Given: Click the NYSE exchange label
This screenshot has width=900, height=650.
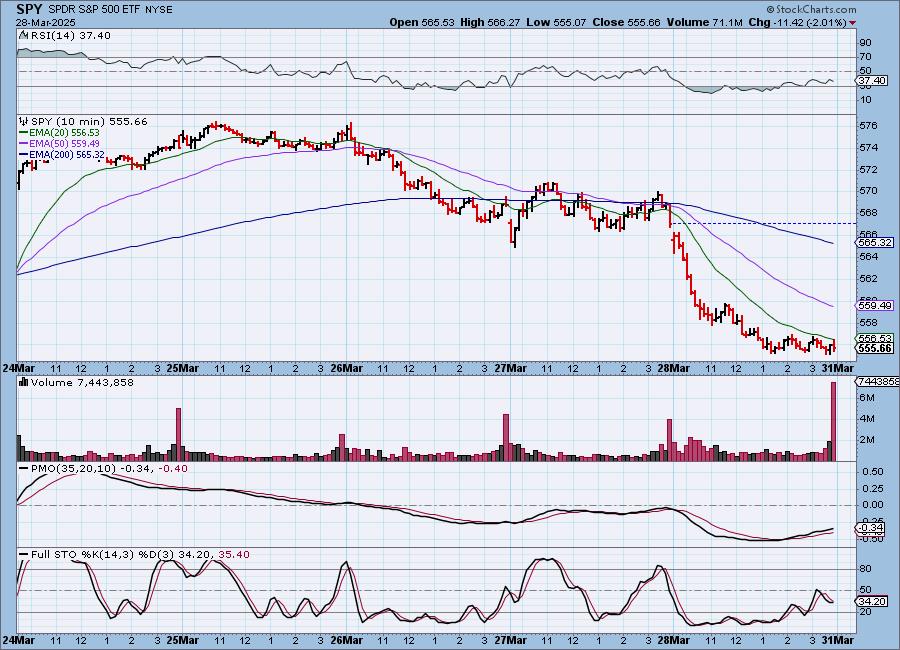Looking at the screenshot, I should 159,10.
